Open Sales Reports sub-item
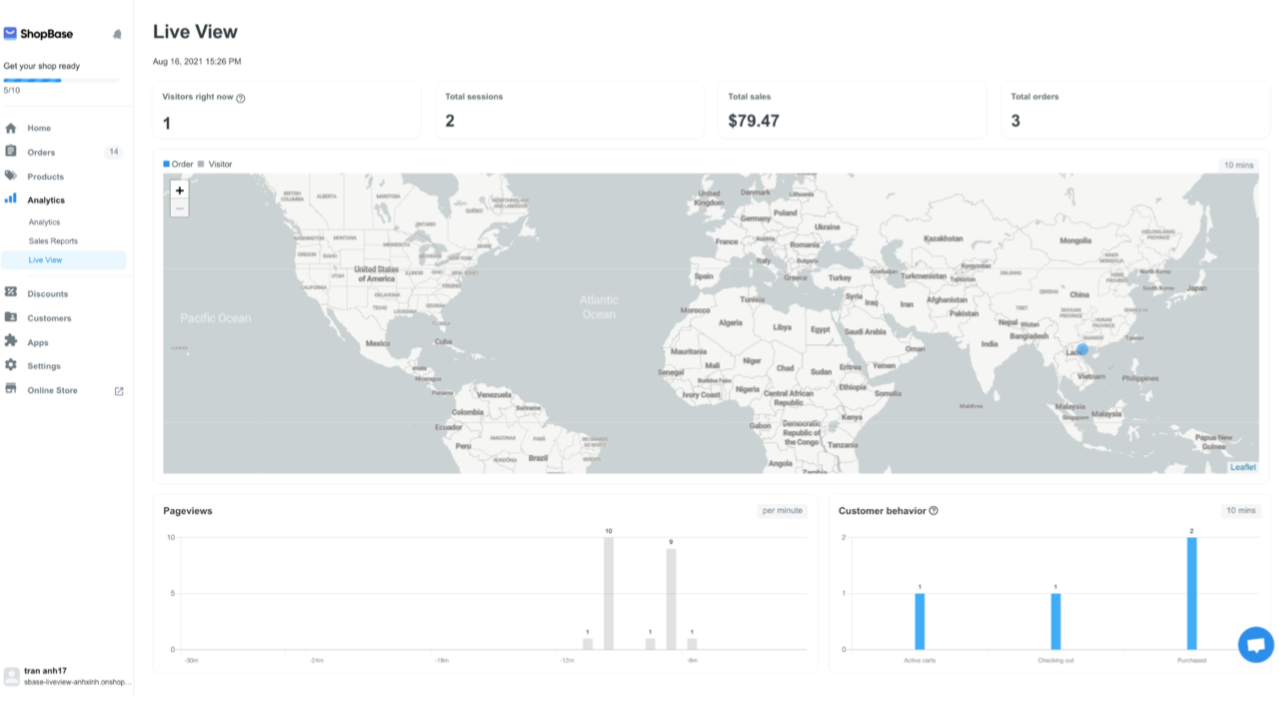Screen dimensions: 1279x707 tap(53, 241)
